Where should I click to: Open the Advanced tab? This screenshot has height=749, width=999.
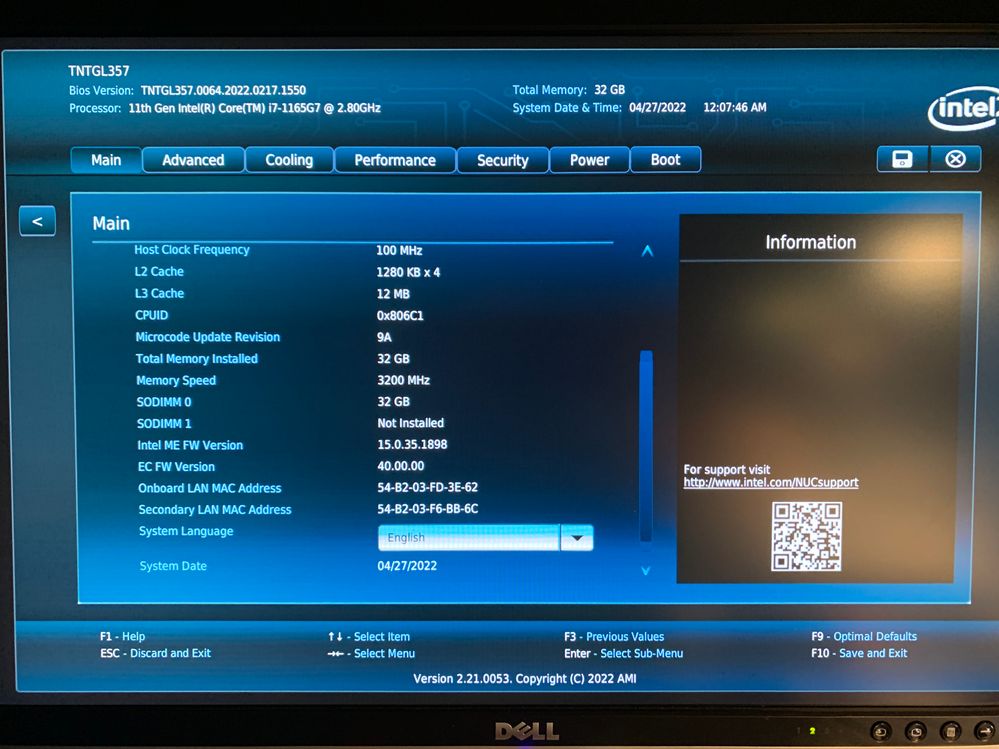tap(193, 160)
